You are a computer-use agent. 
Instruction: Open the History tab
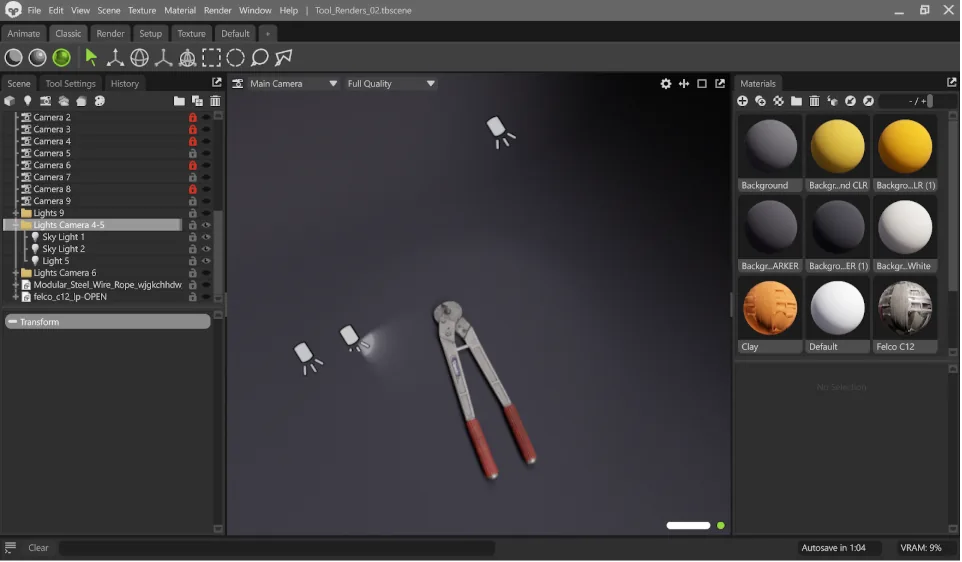[x=125, y=83]
